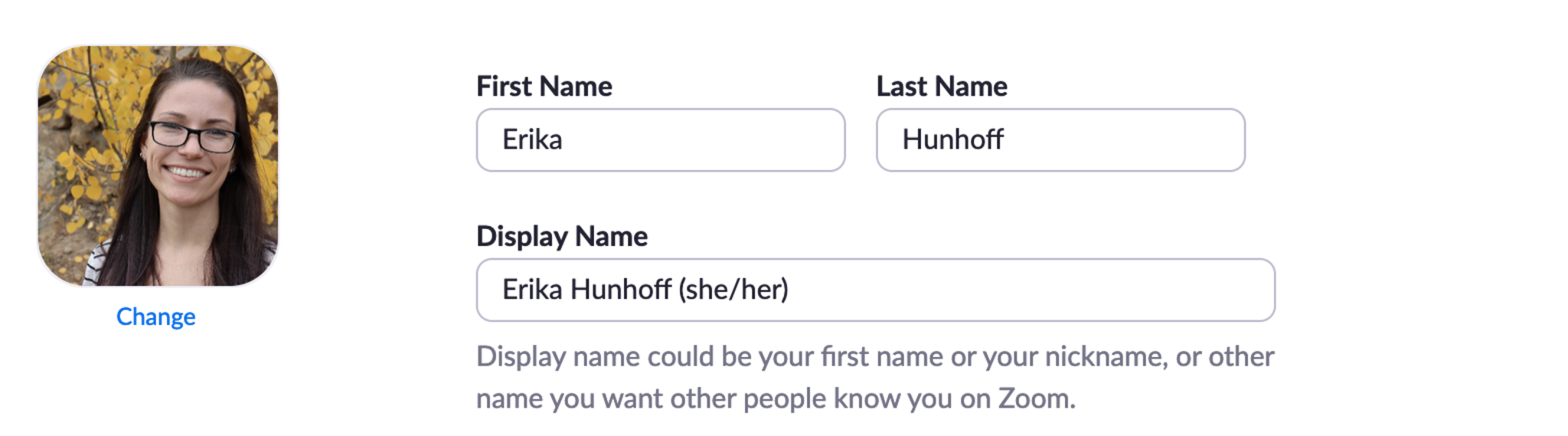The width and height of the screenshot is (1568, 436).
Task: Click the First Name label
Action: [544, 87]
